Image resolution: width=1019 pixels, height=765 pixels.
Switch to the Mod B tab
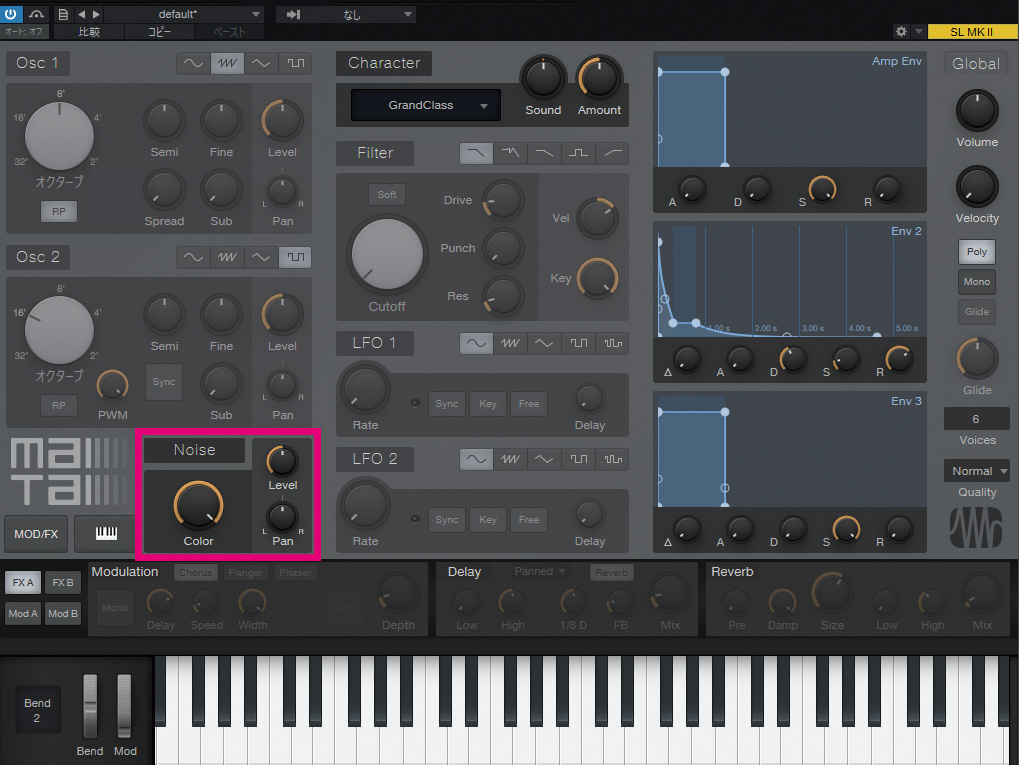[63, 614]
